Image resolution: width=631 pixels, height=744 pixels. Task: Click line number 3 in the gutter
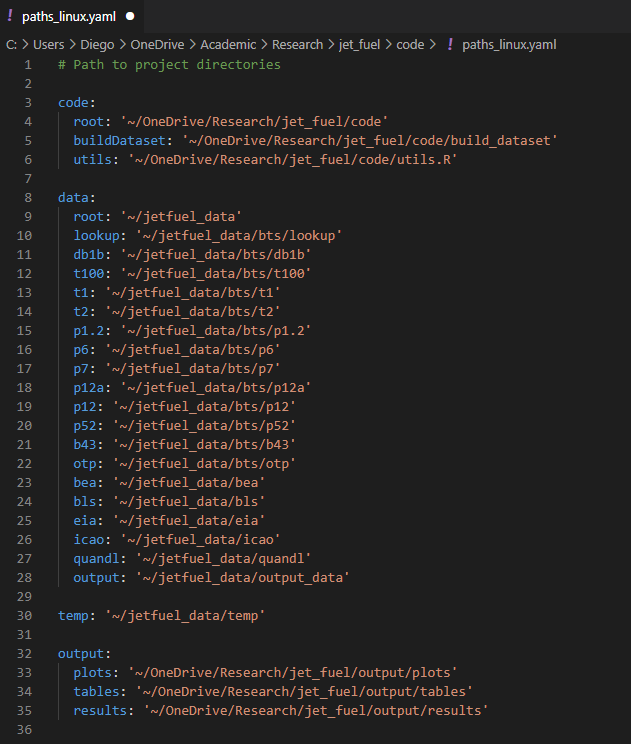pyautogui.click(x=28, y=102)
